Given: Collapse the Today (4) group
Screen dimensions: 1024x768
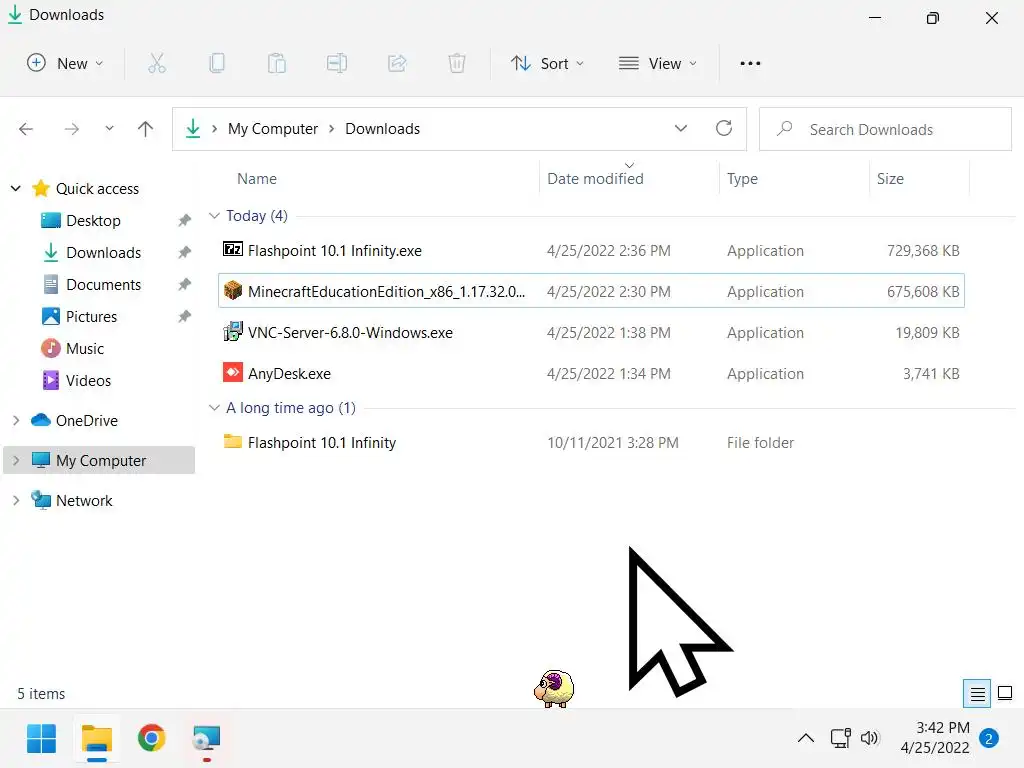Looking at the screenshot, I should 214,216.
